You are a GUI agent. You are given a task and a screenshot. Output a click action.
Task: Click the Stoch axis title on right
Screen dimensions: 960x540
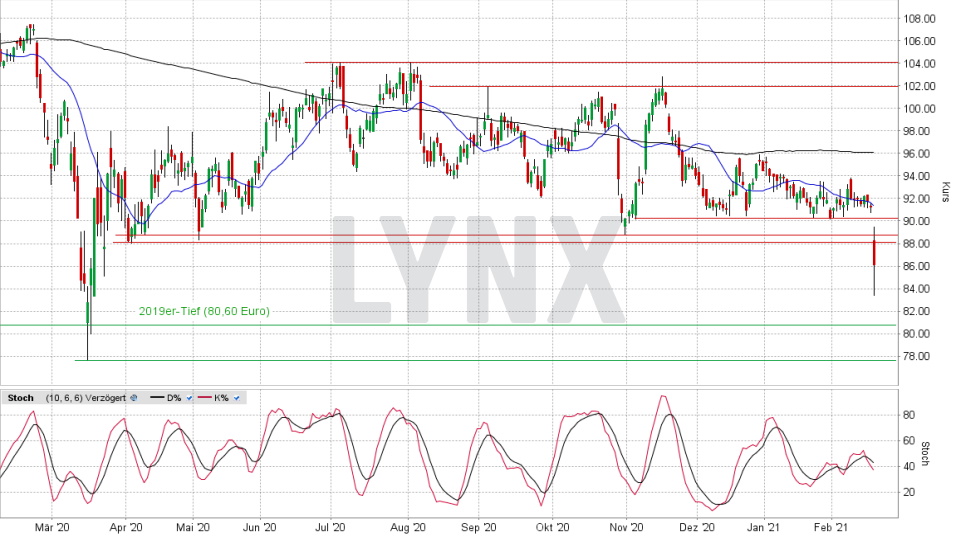pos(926,454)
